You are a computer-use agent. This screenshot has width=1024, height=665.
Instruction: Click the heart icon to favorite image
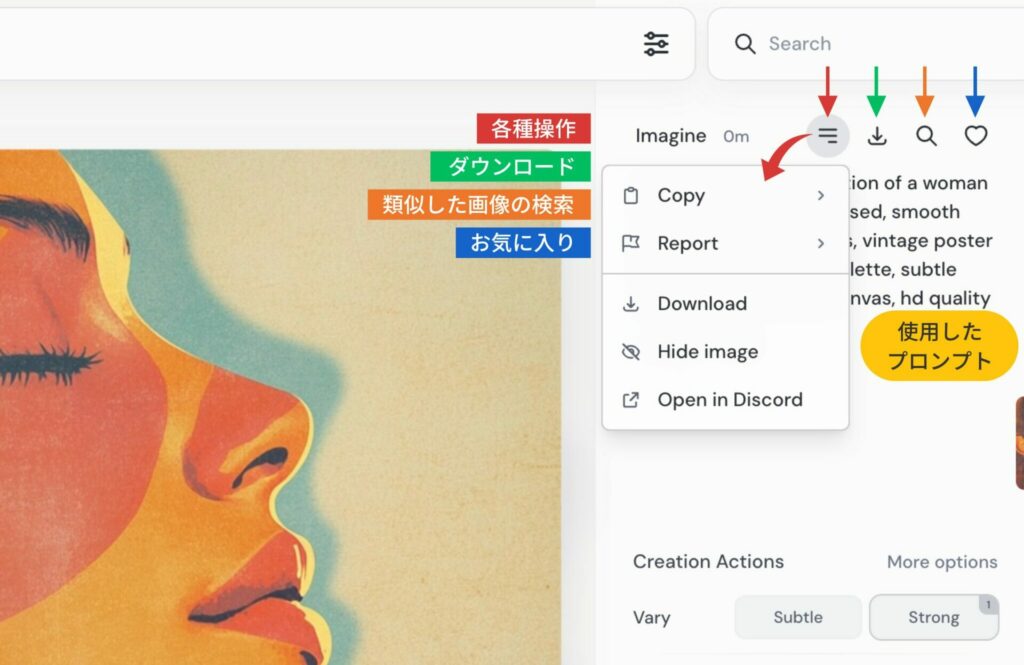tap(976, 136)
